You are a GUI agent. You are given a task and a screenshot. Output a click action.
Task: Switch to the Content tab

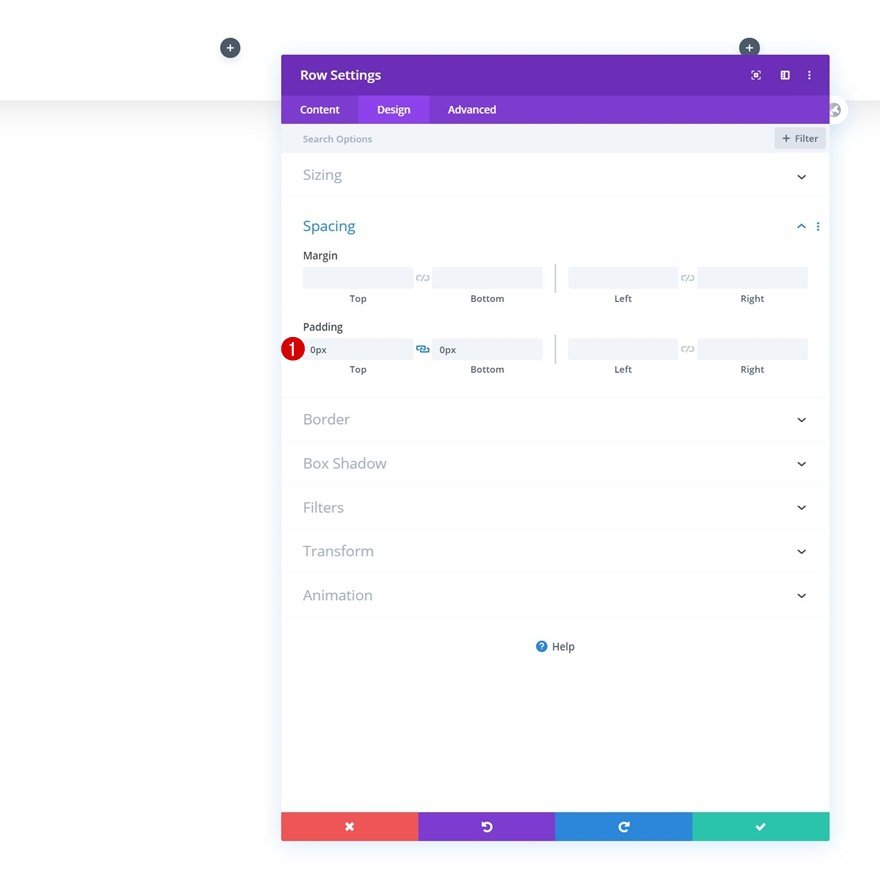(x=319, y=110)
